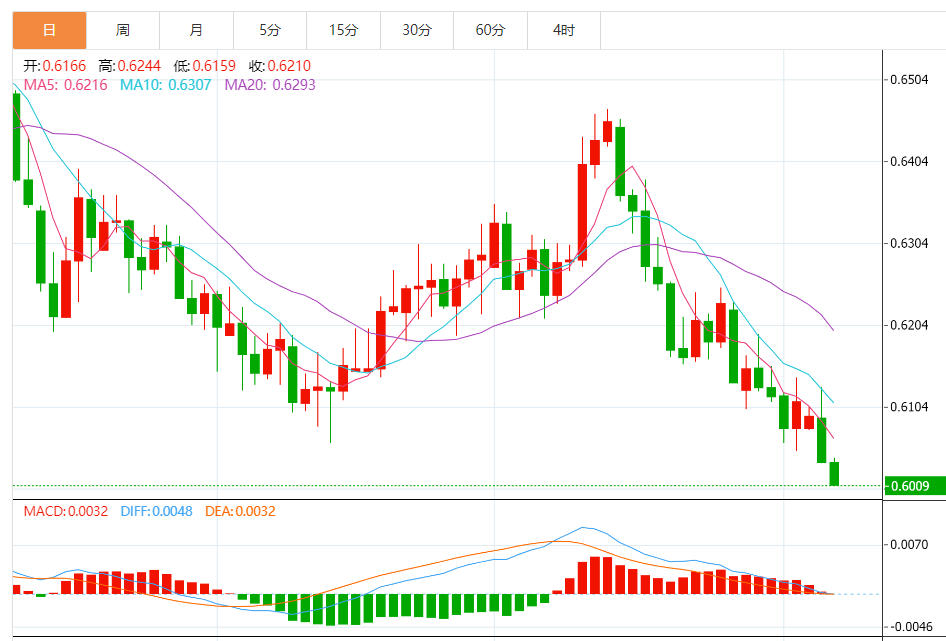Click the green current price tag 0.6009
The height and width of the screenshot is (641, 946).
point(915,486)
